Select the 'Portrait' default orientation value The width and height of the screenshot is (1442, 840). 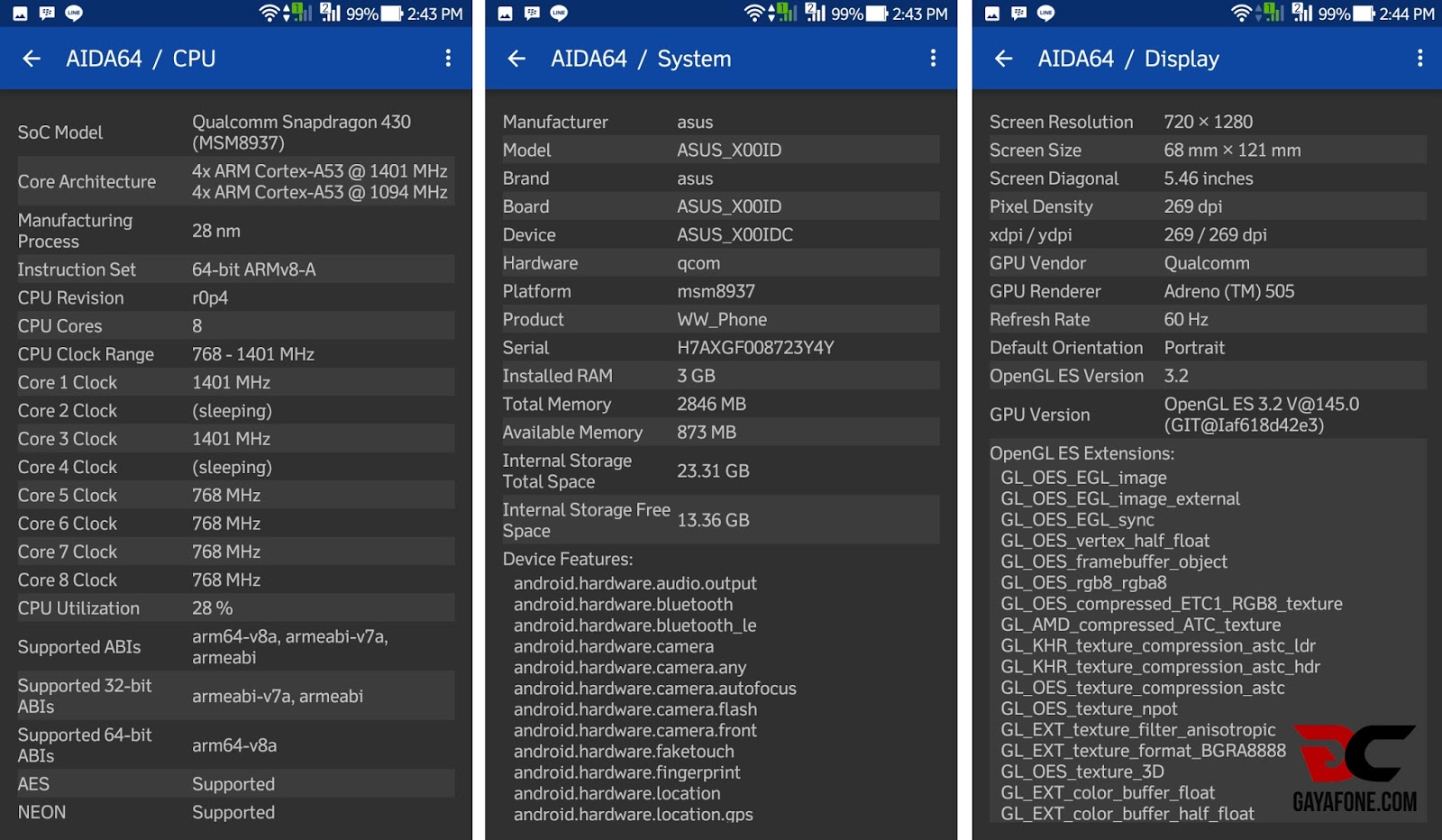pyautogui.click(x=1194, y=347)
